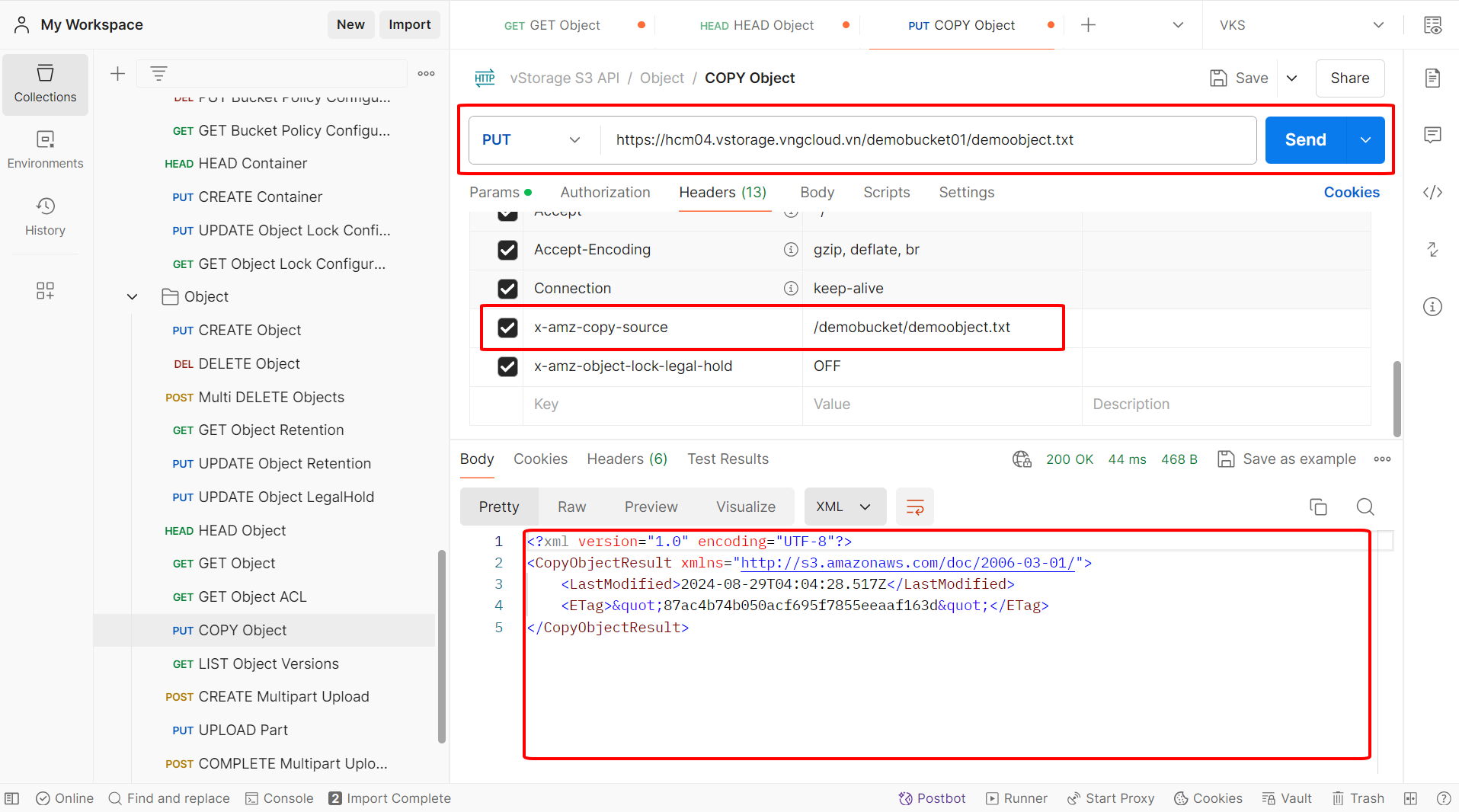Viewport: 1459px width, 812px height.
Task: Uncheck the x-amz-object-lock-legal-hold header
Action: pyautogui.click(x=507, y=366)
